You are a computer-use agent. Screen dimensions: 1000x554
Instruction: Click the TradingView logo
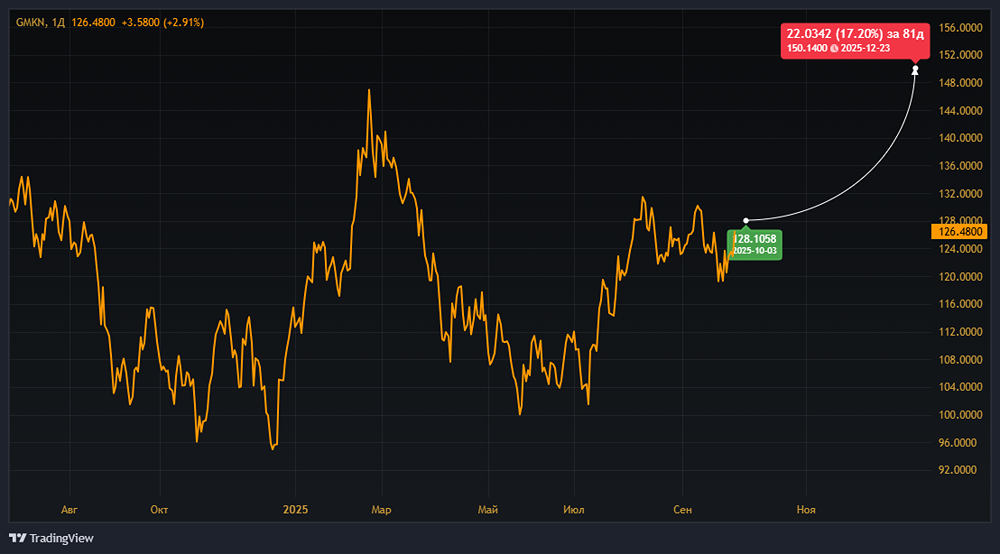pos(51,538)
